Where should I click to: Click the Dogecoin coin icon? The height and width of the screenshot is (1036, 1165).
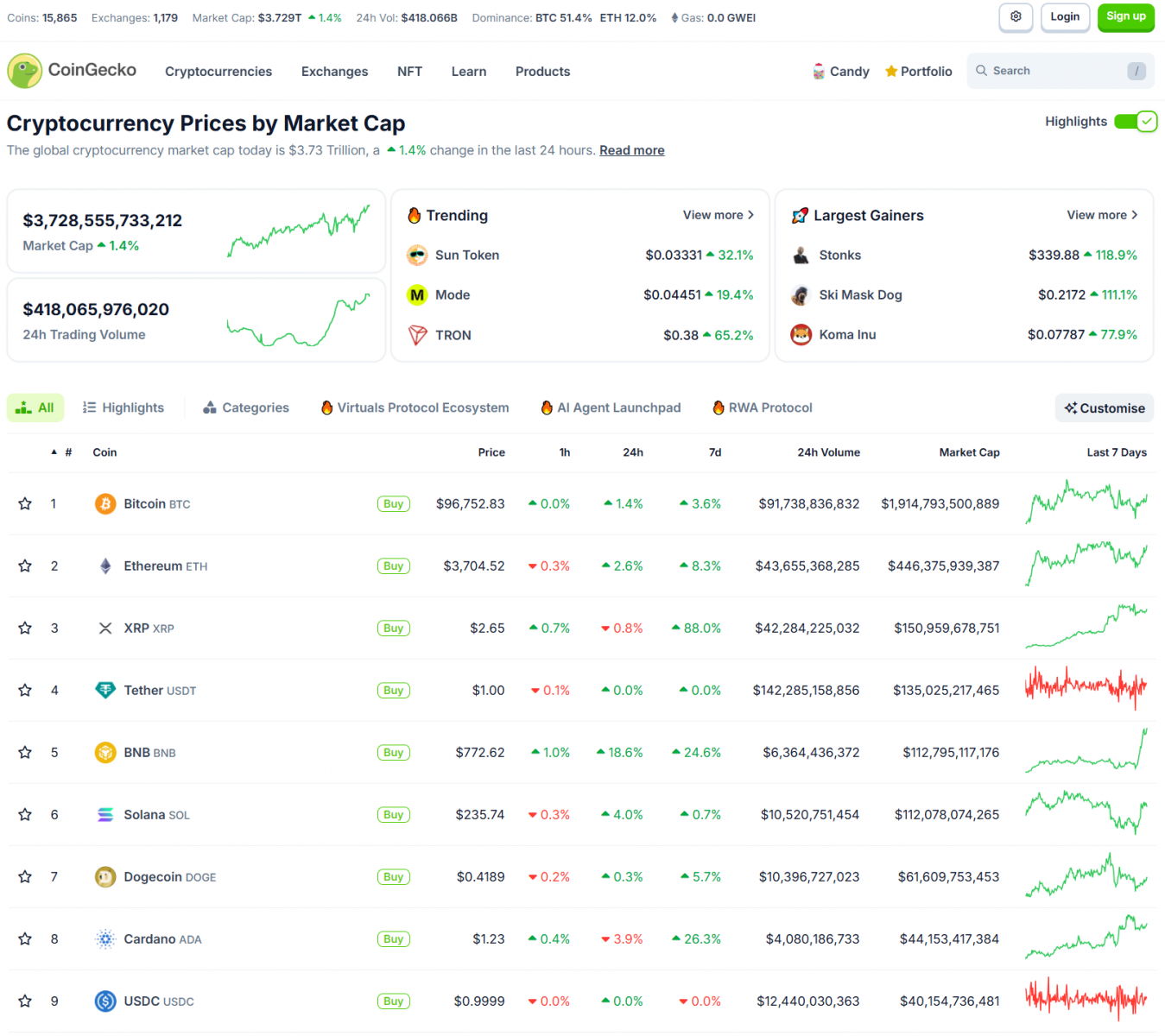point(105,877)
